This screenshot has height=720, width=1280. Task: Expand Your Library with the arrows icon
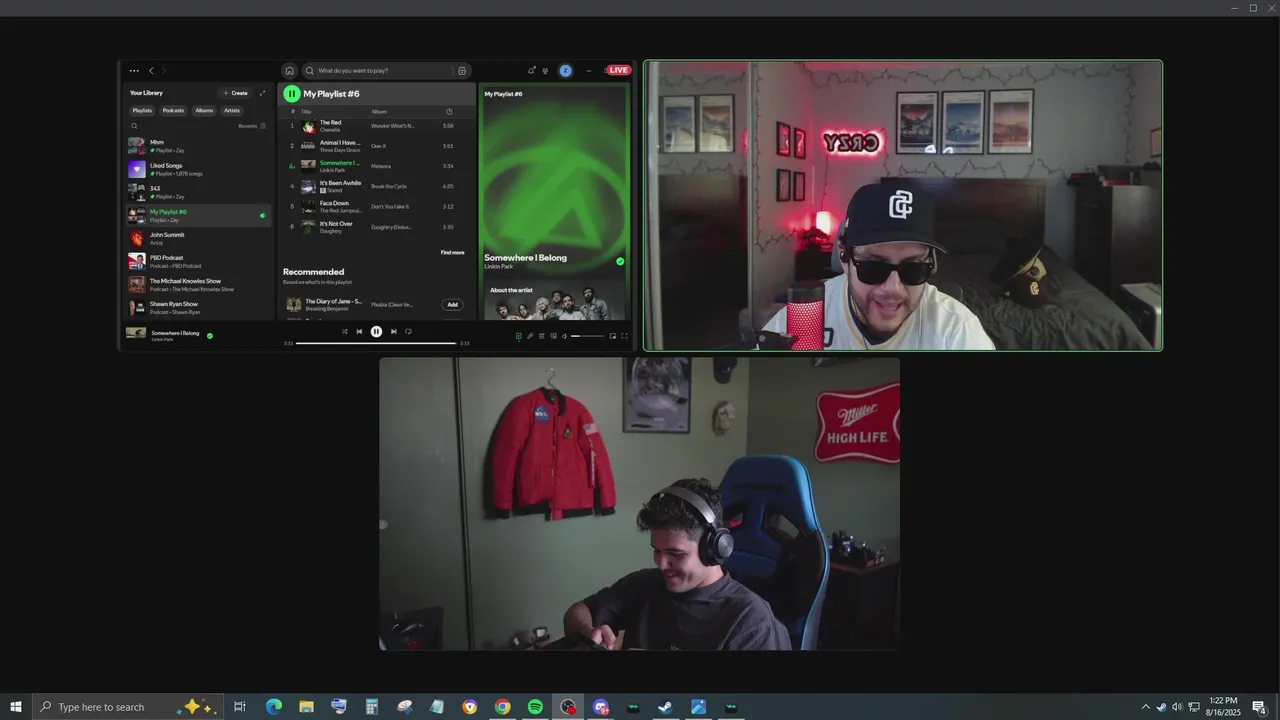point(263,93)
